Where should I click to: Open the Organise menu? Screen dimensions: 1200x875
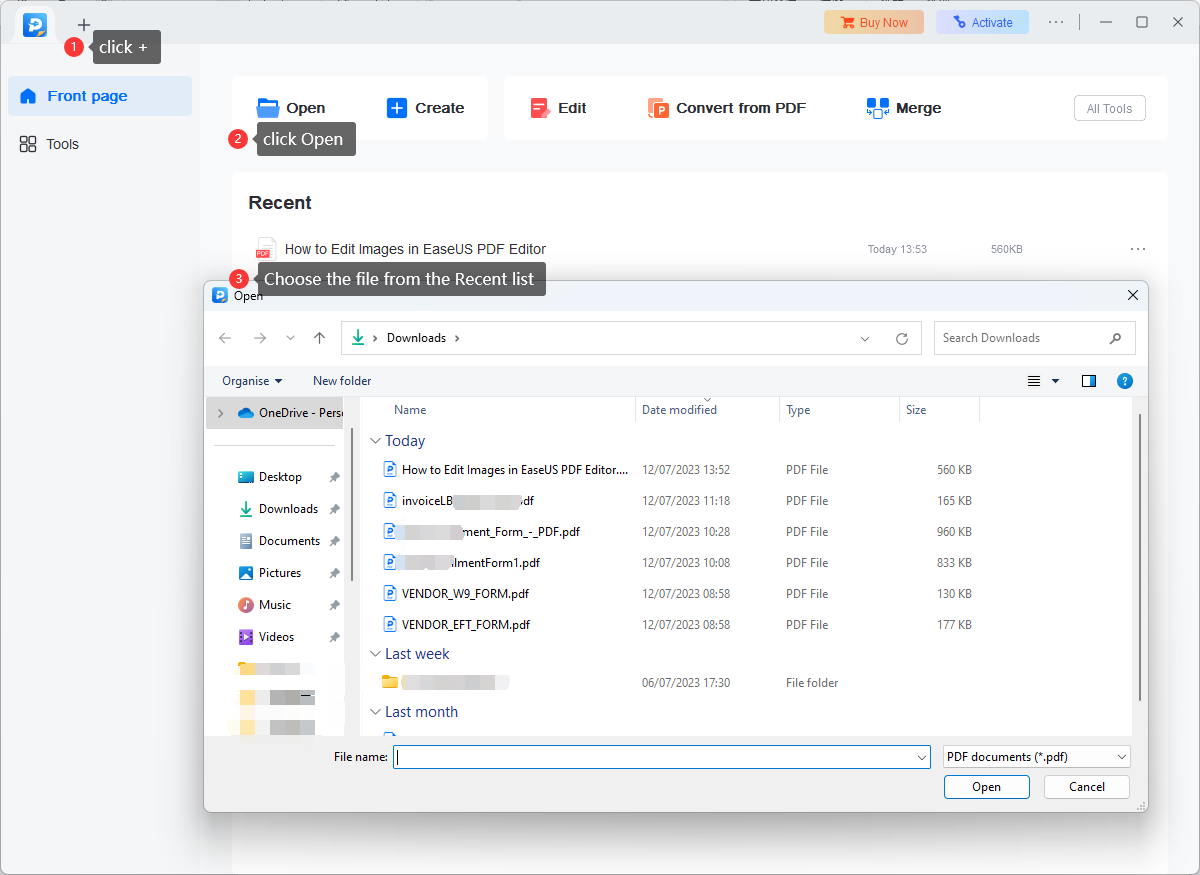252,381
